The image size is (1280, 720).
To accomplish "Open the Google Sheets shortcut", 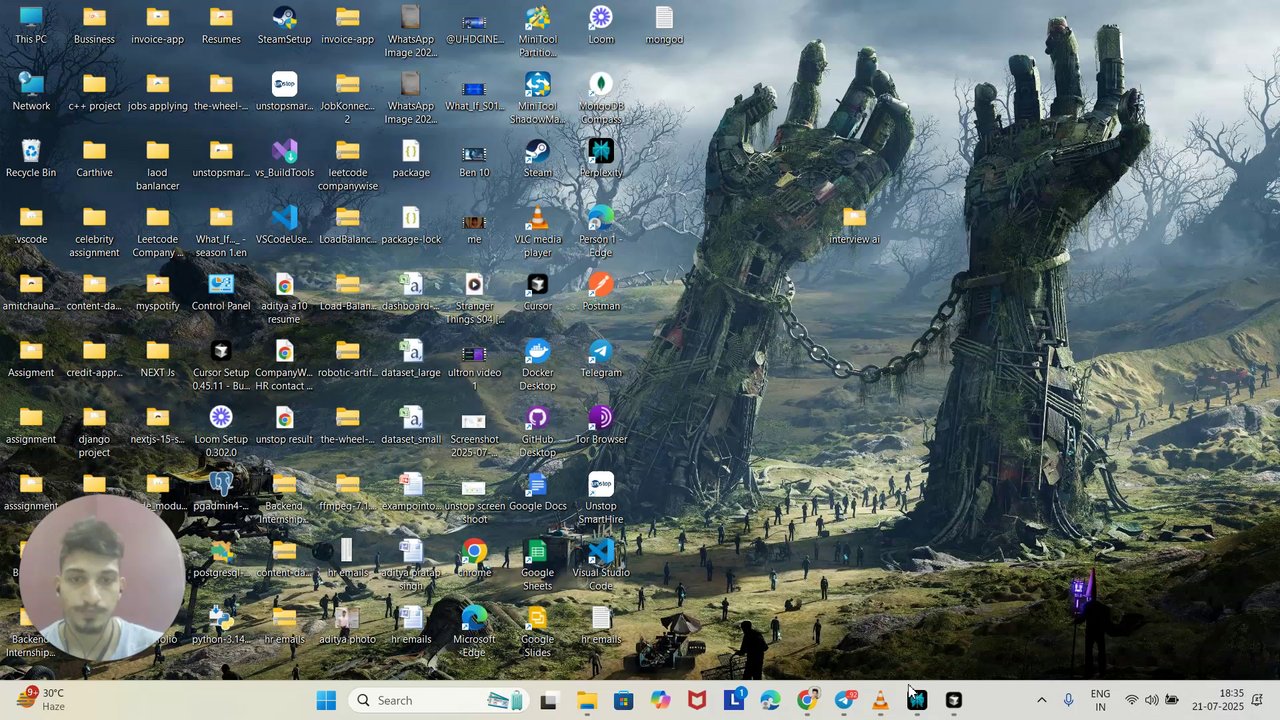I will (537, 565).
